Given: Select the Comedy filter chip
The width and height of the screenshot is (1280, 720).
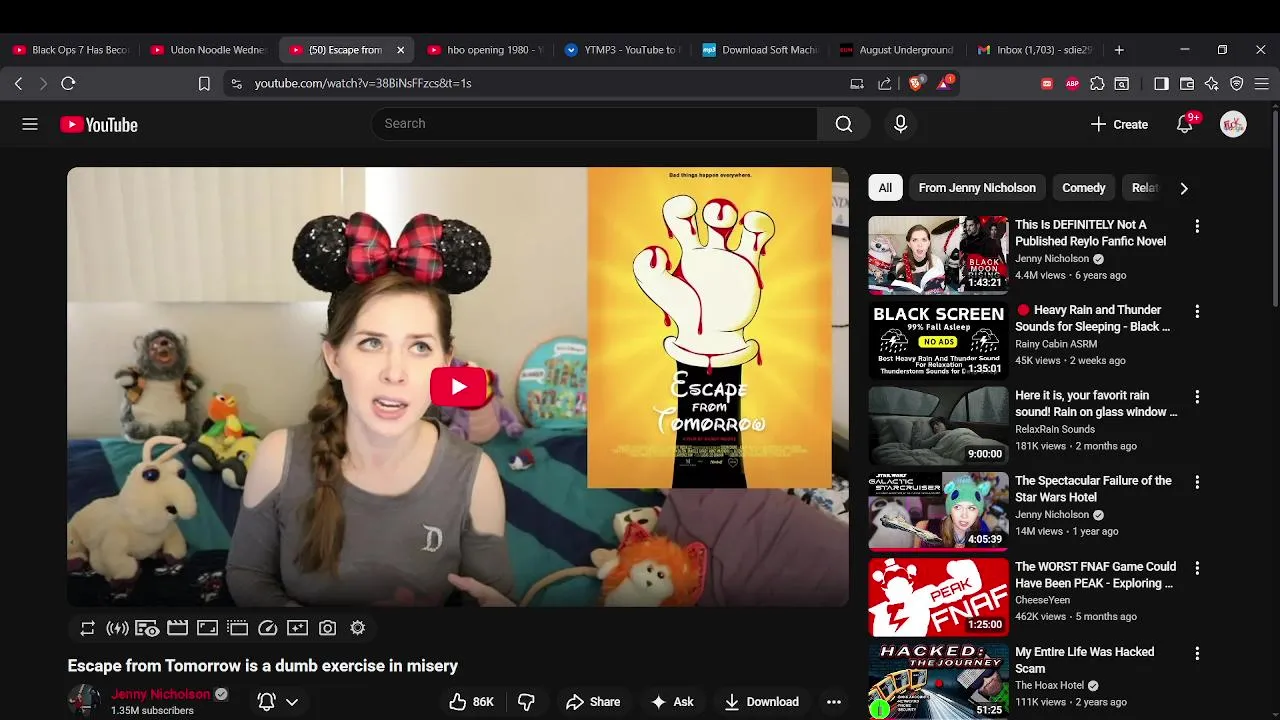Looking at the screenshot, I should pyautogui.click(x=1083, y=188).
